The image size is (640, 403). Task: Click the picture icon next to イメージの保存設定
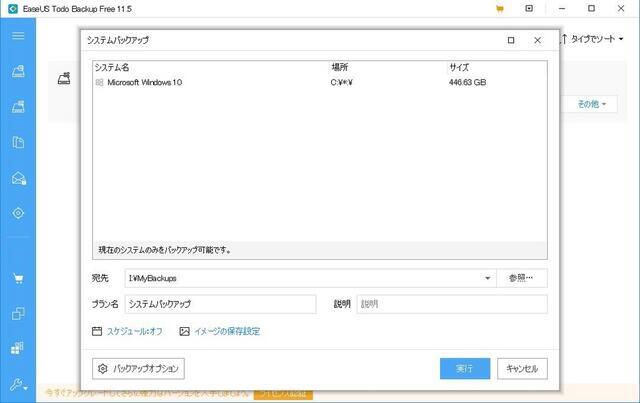(x=184, y=331)
